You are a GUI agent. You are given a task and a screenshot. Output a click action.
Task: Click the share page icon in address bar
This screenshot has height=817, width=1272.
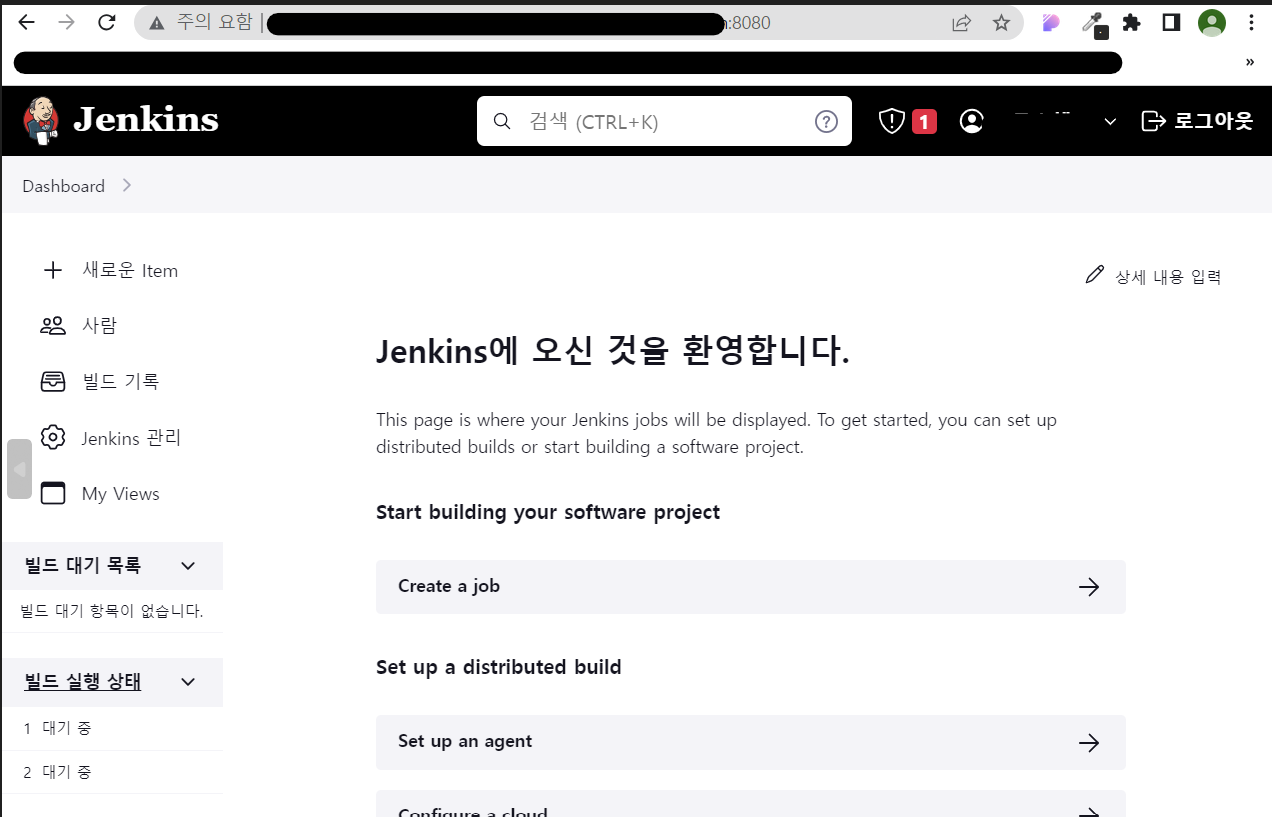[x=961, y=23]
